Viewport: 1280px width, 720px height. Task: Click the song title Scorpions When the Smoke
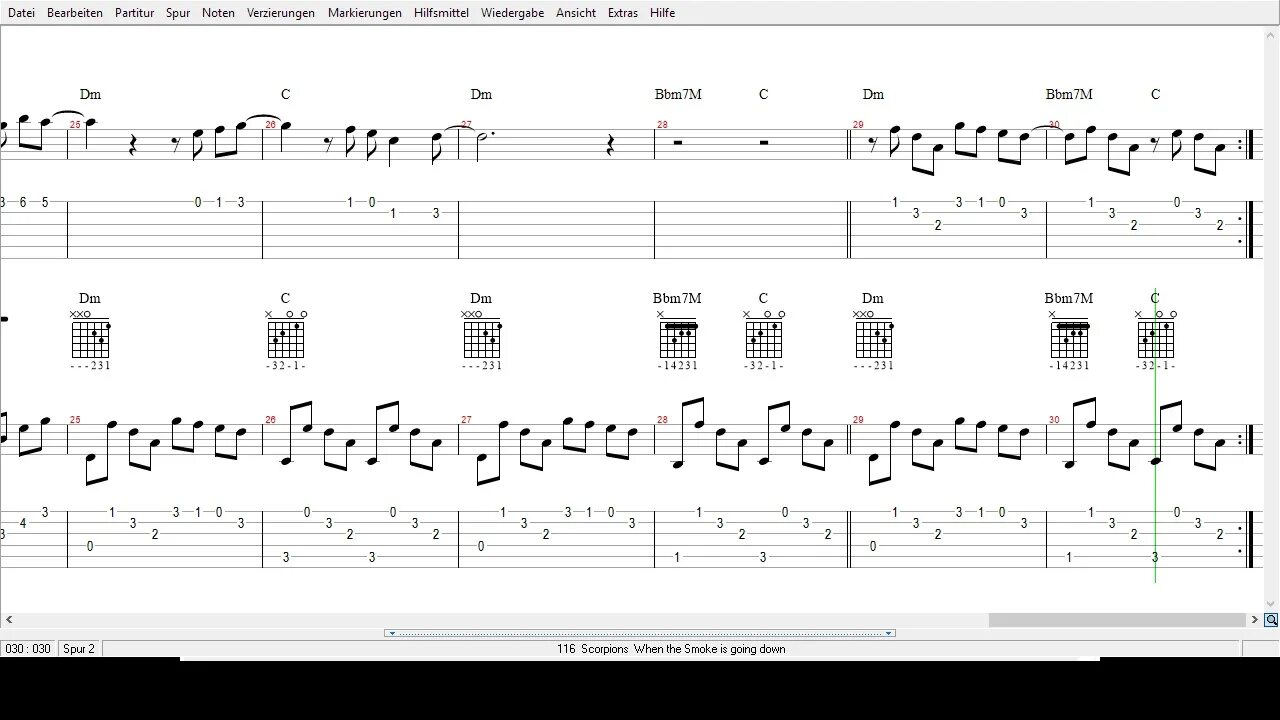click(x=671, y=649)
